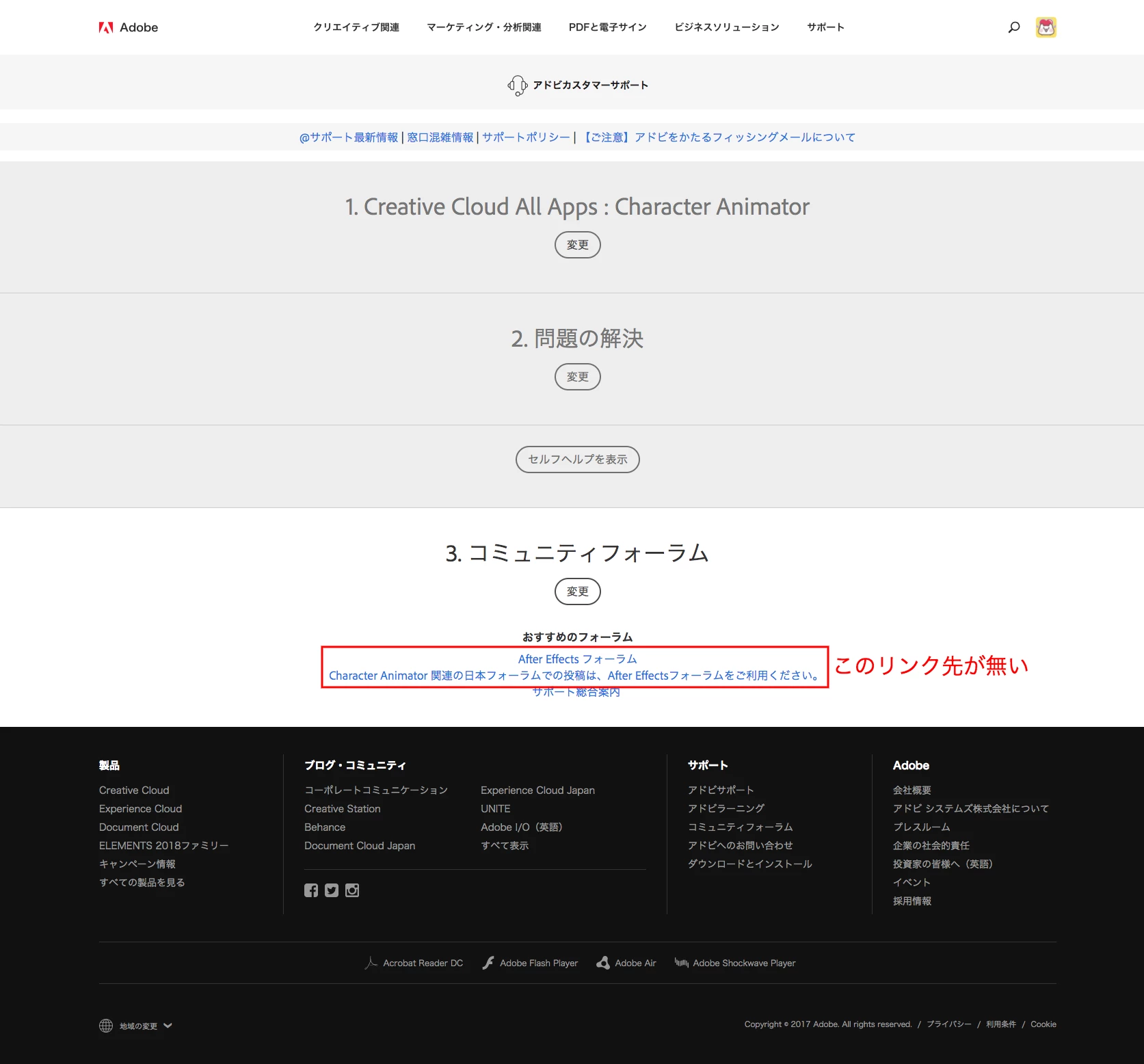Open 投資家の皆様へ (英語) link
This screenshot has width=1144, height=1064.
tap(943, 864)
